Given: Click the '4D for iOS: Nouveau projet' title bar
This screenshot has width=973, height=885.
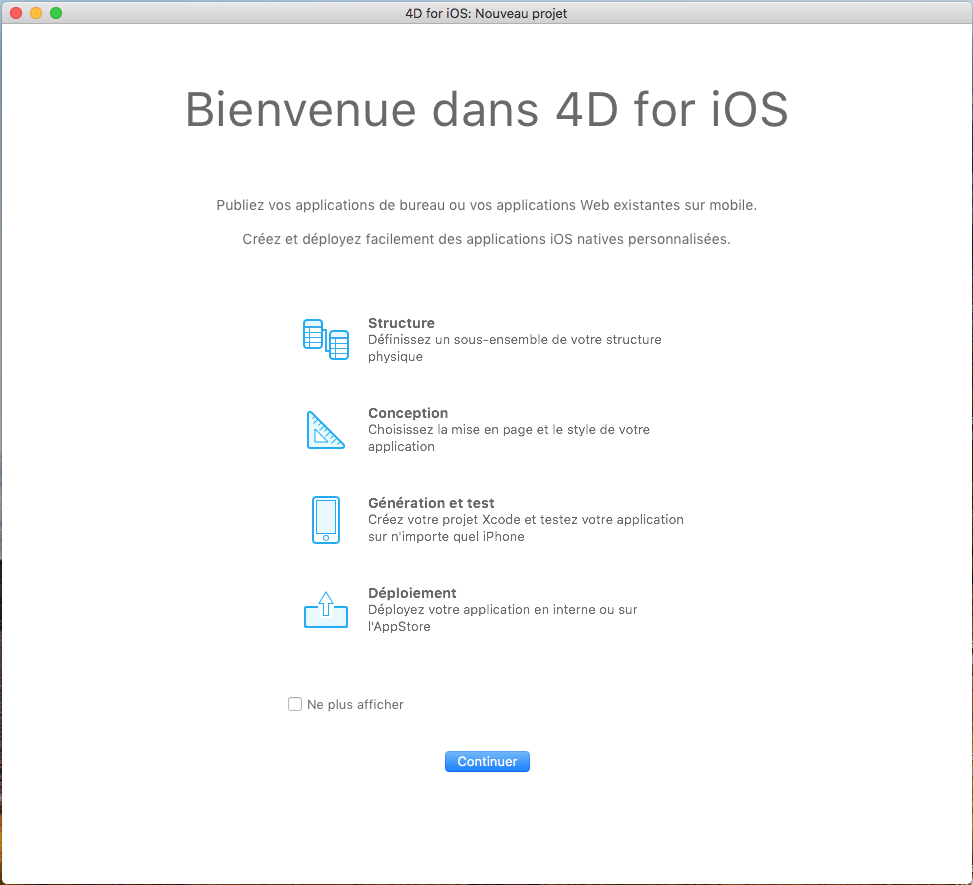Looking at the screenshot, I should coord(486,13).
